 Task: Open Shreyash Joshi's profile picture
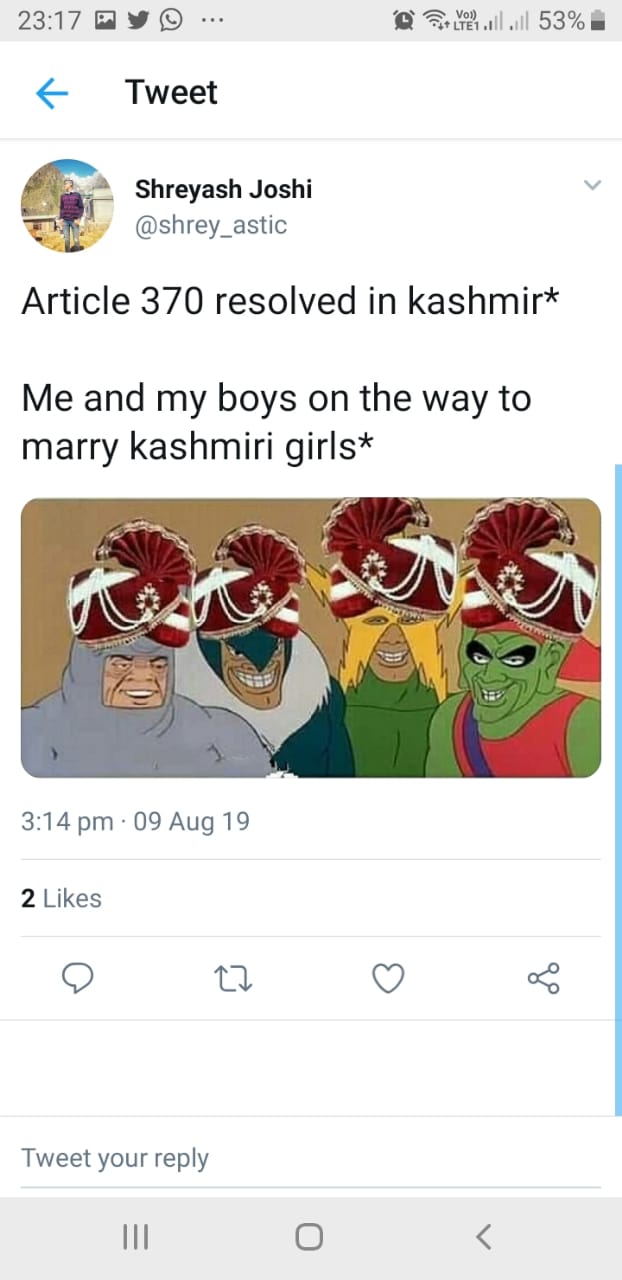point(67,206)
